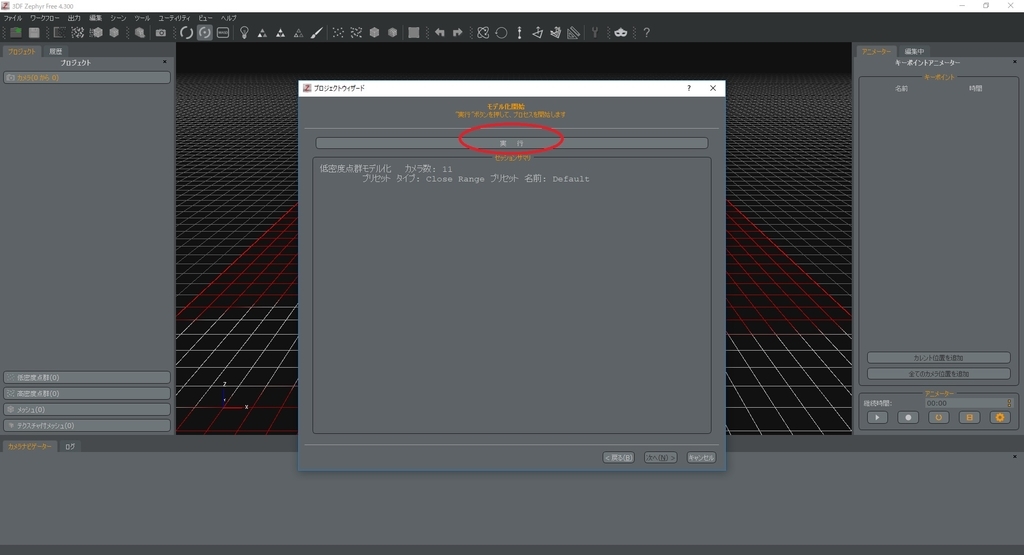The width and height of the screenshot is (1024, 555).
Task: Switch to the プロジェクト tab
Action: coord(22,51)
